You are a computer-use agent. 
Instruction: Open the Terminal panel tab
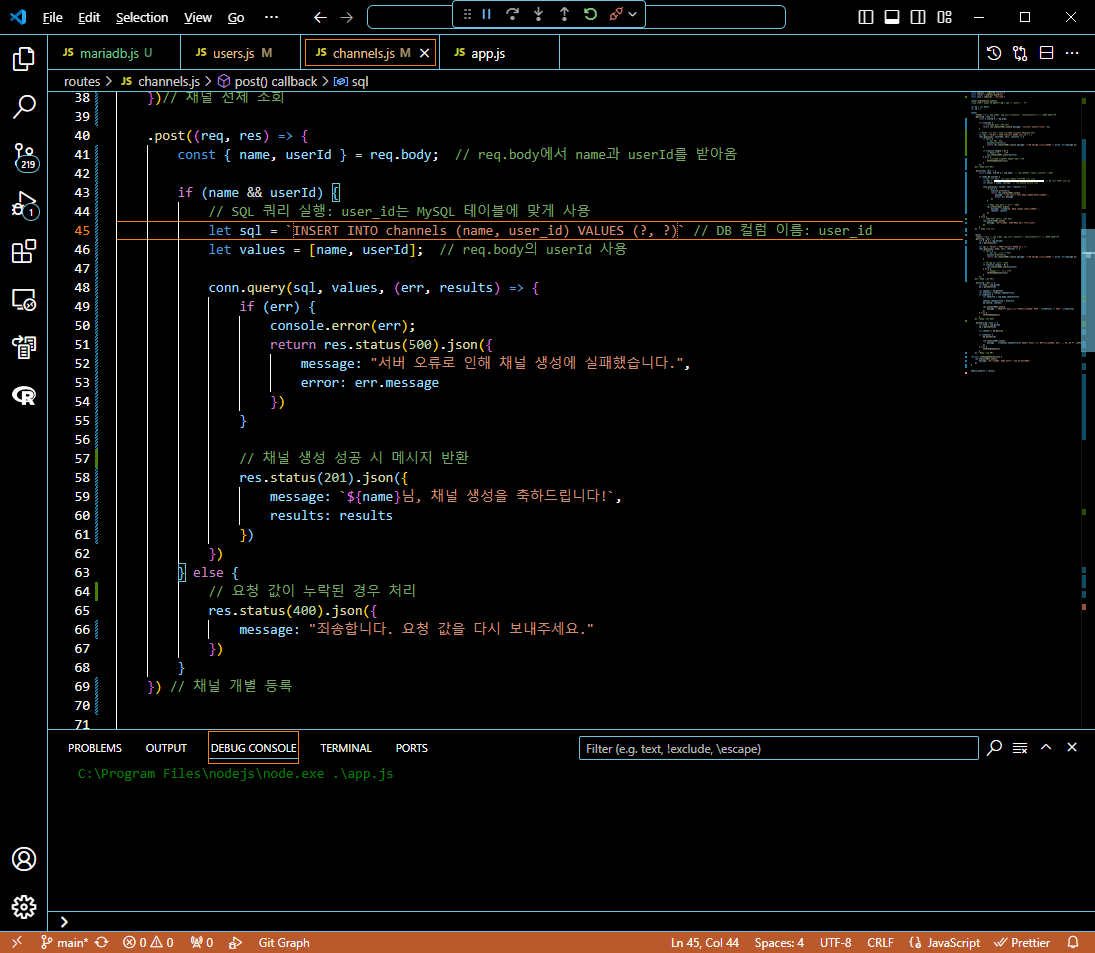click(x=346, y=748)
